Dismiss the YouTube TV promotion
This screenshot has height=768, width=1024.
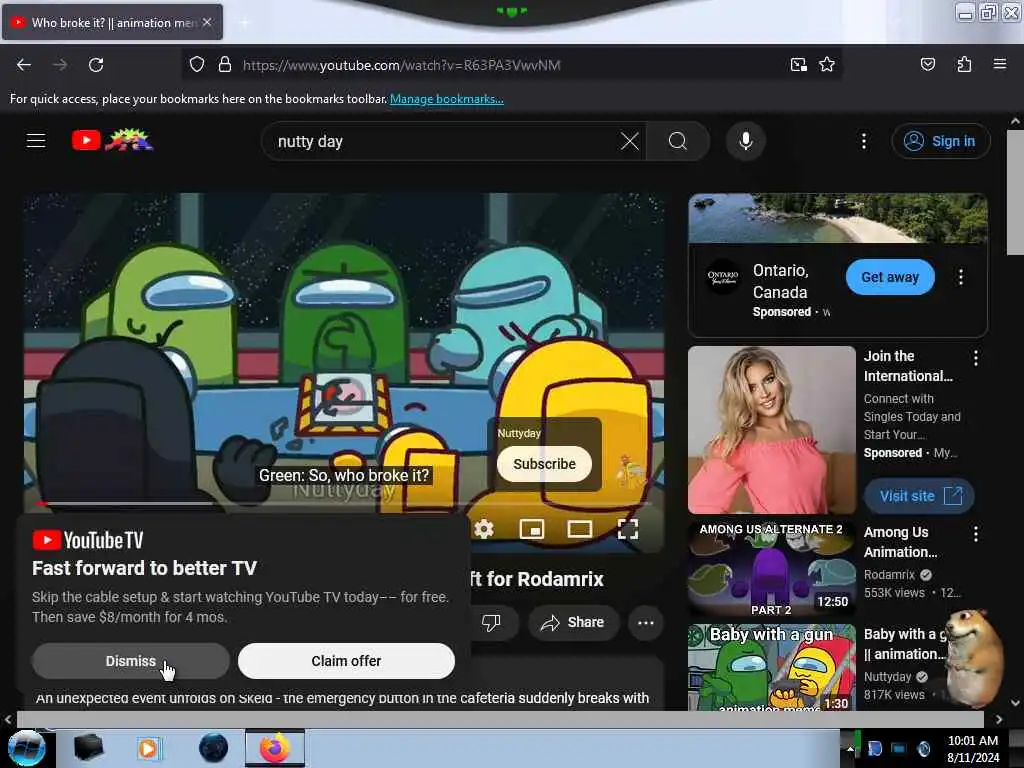[131, 661]
